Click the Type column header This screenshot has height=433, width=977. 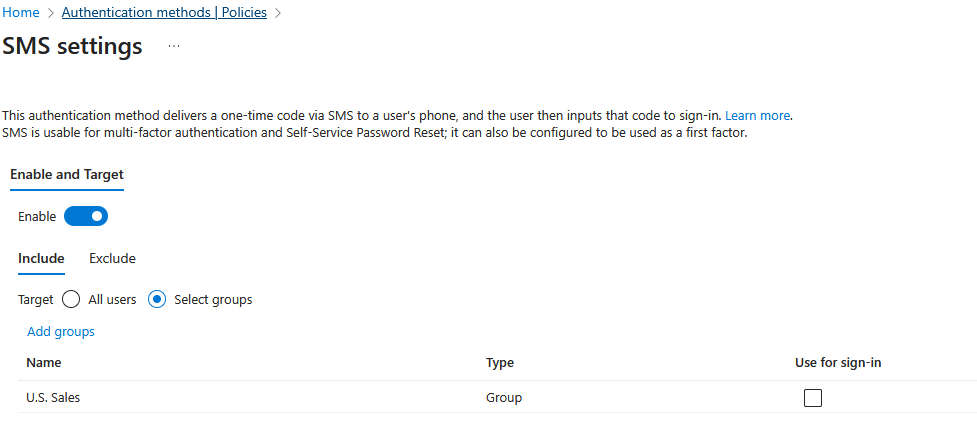(500, 363)
